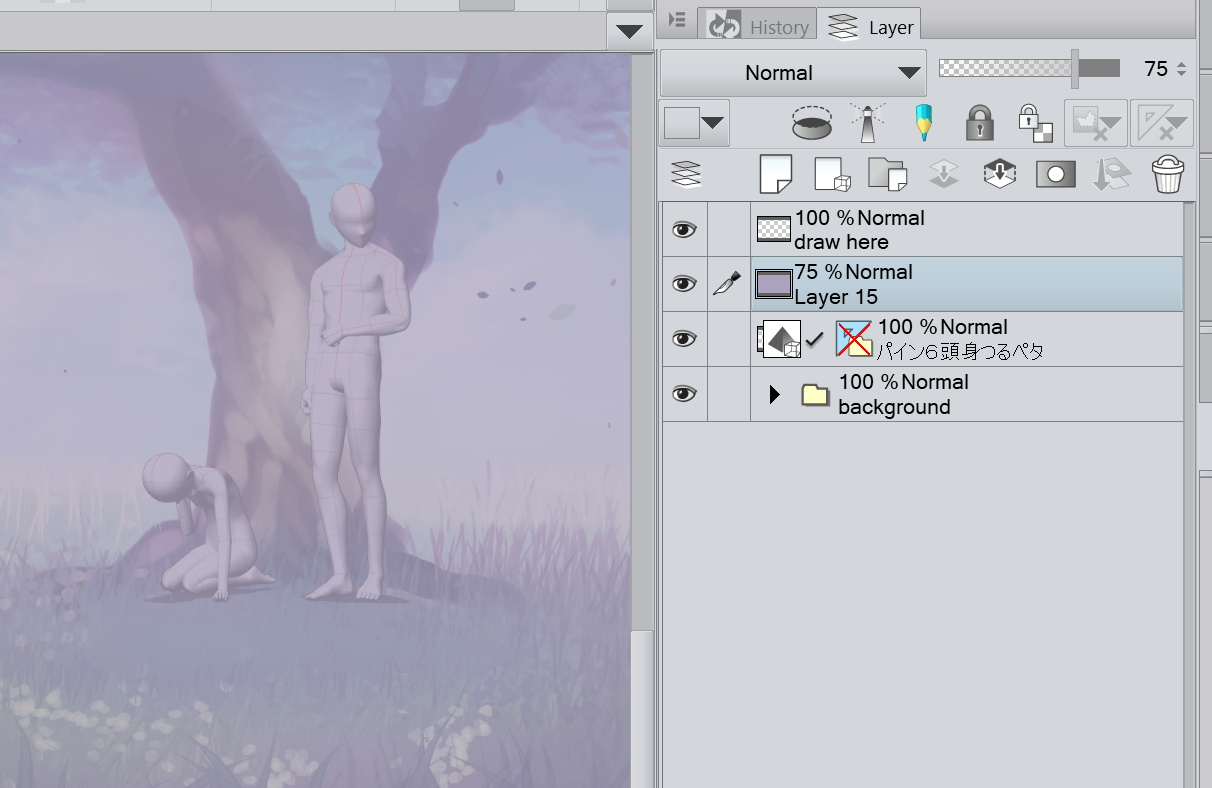1212x788 pixels.
Task: Click the checkmark on the 3D layer
Action: (x=815, y=340)
